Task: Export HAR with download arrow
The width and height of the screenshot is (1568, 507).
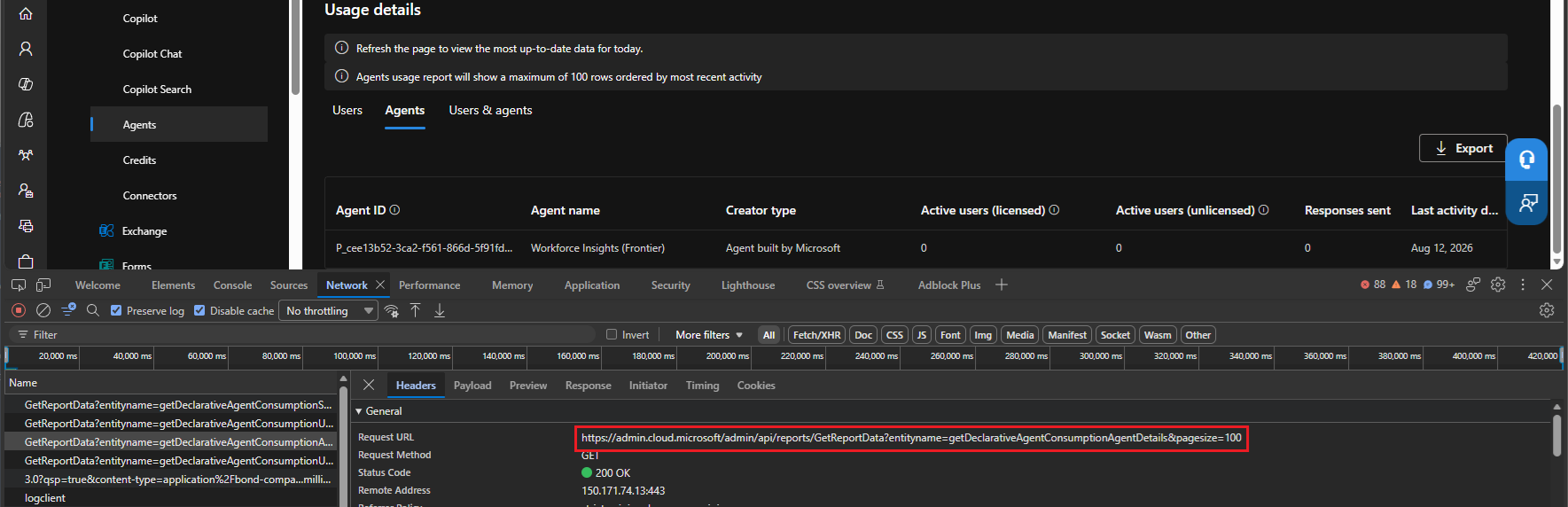Action: click(440, 310)
